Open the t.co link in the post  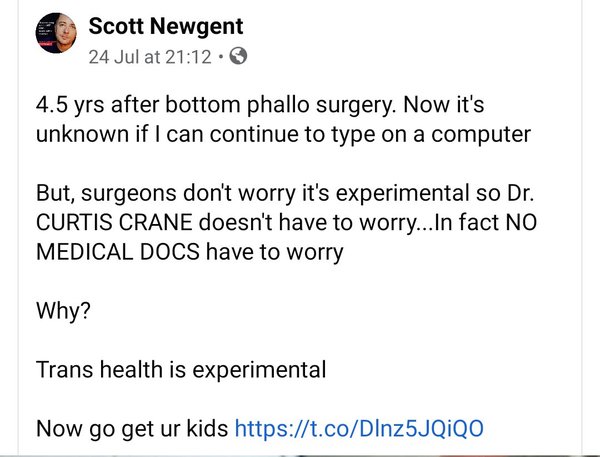pyautogui.click(x=358, y=429)
